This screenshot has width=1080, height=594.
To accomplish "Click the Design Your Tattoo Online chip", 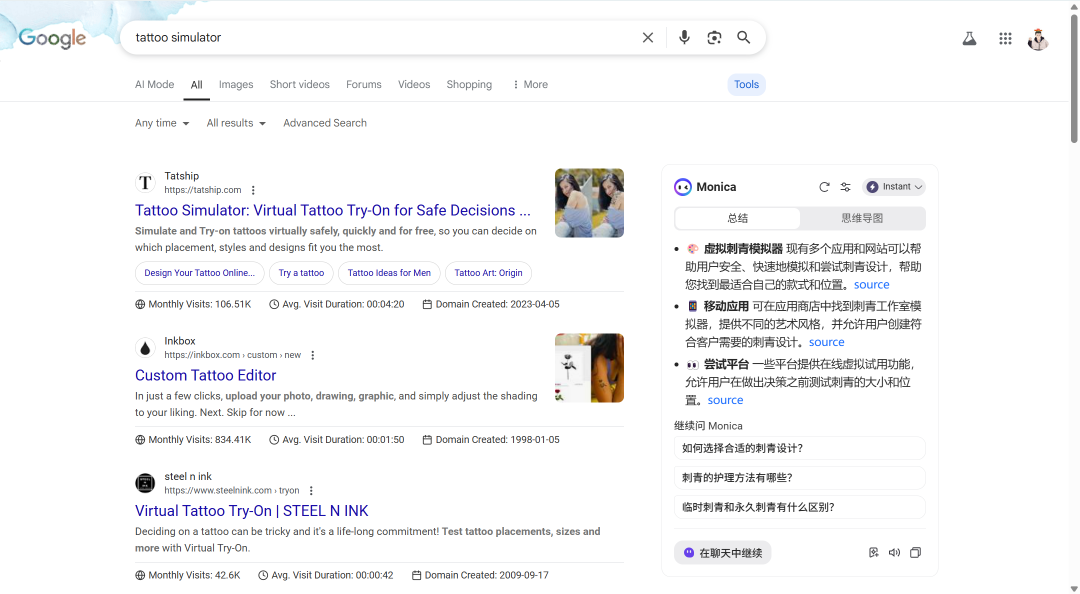I will [x=200, y=273].
